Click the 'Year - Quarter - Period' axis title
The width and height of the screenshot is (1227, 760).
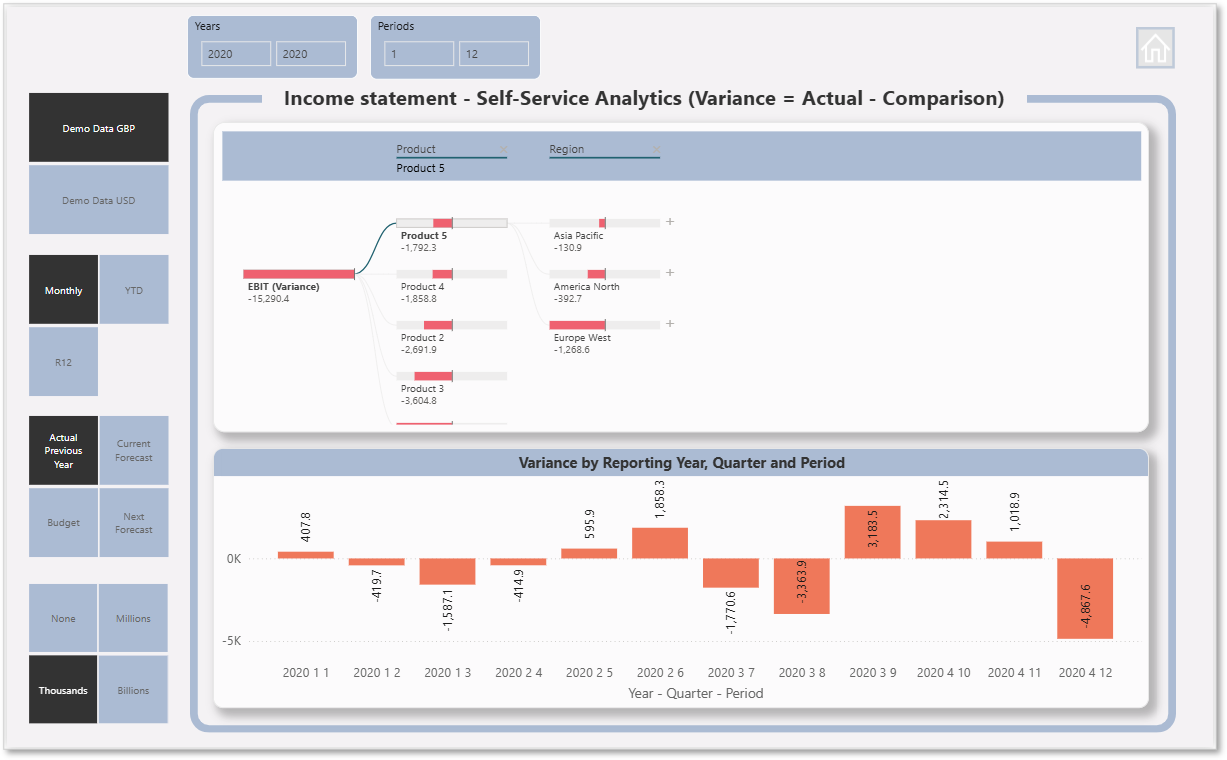[x=695, y=693]
